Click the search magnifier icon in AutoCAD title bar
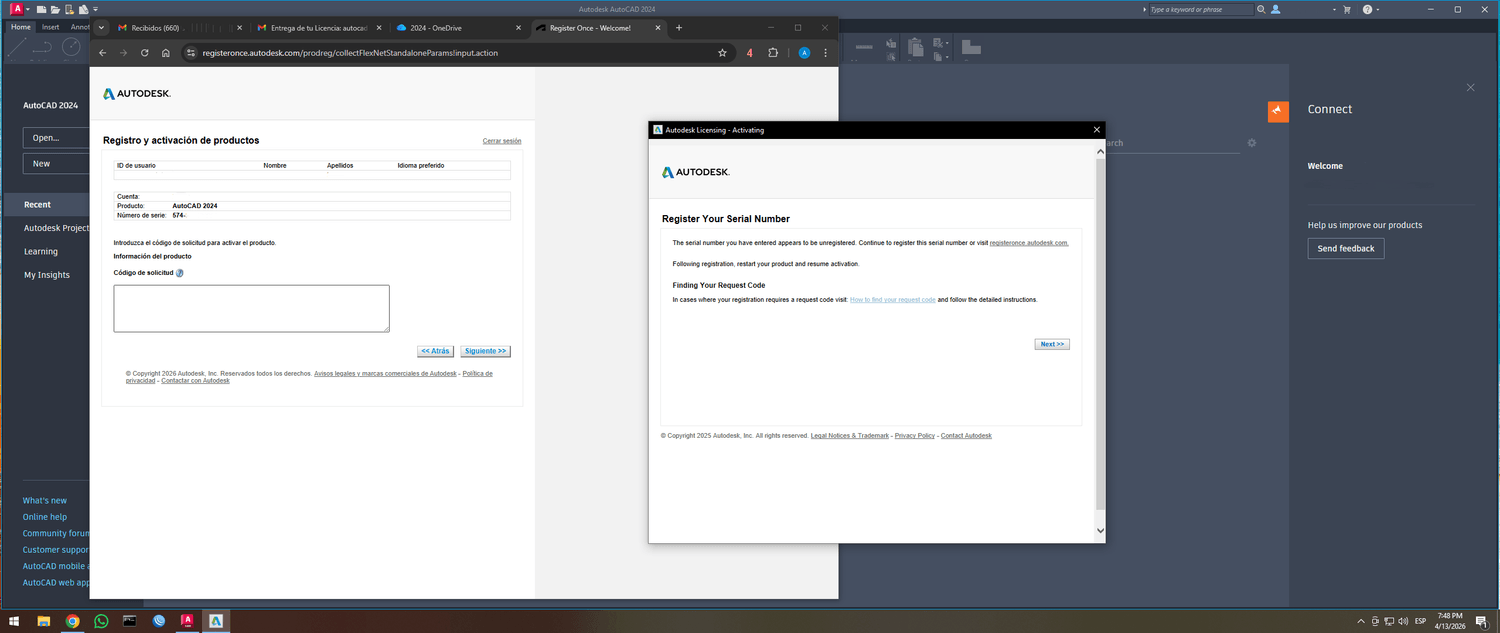The image size is (1500, 633). (x=1261, y=9)
